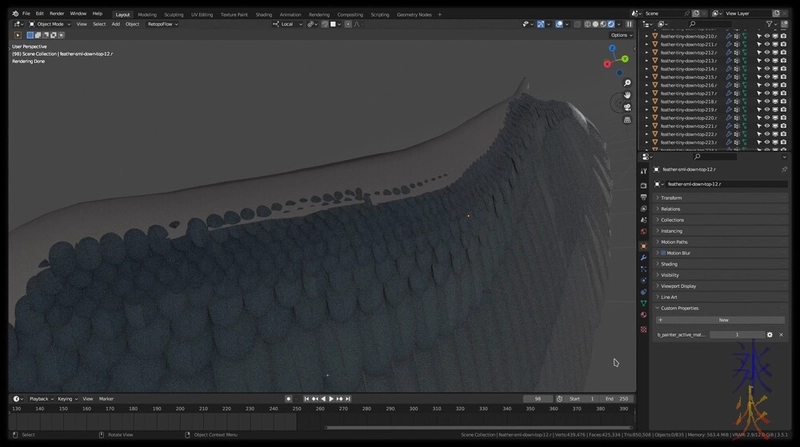Click the outliner filter funnel icon
This screenshot has height=447, width=800.
click(770, 24)
